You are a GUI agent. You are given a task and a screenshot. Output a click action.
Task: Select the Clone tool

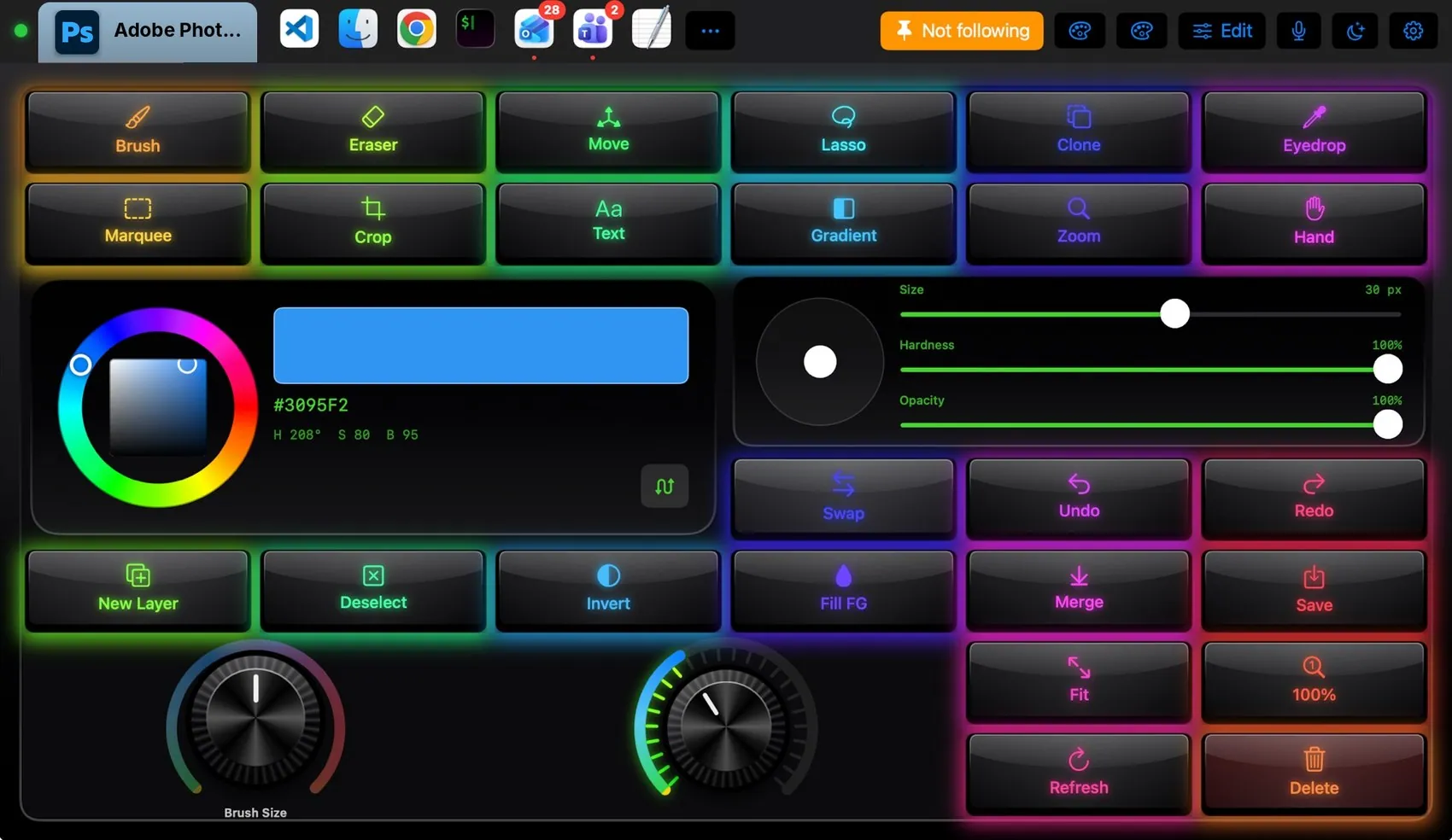click(1079, 131)
